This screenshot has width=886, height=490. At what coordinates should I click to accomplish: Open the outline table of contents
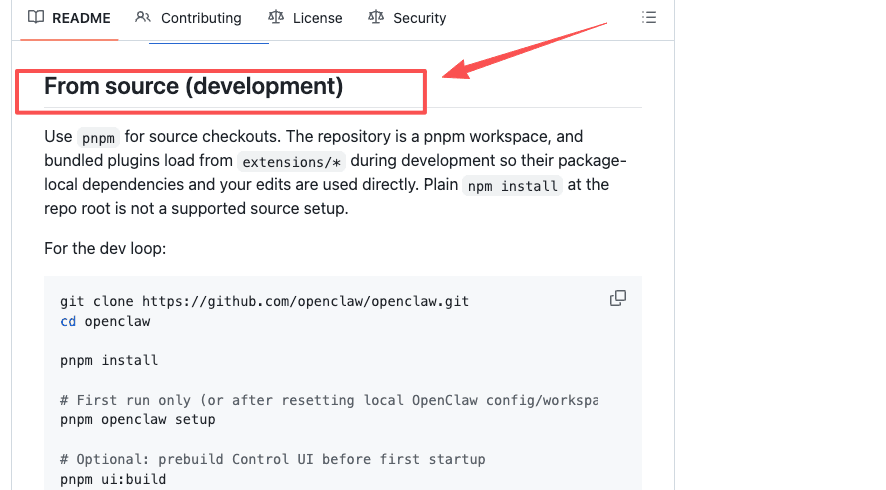point(649,18)
